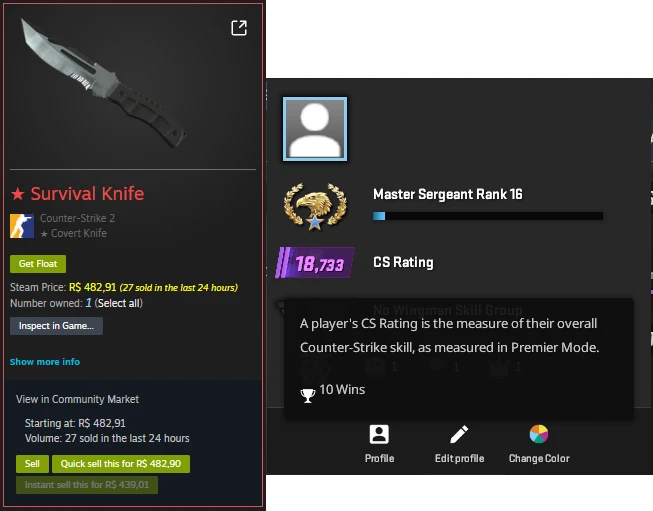The image size is (653, 511).
Task: Click the purple 18,733 CS Rating badge
Action: [315, 263]
